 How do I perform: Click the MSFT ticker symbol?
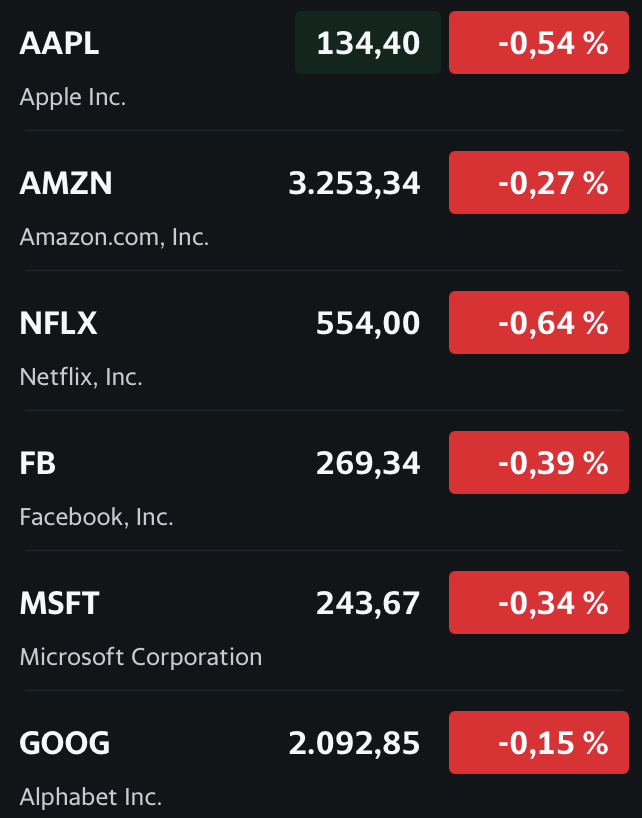coord(60,603)
